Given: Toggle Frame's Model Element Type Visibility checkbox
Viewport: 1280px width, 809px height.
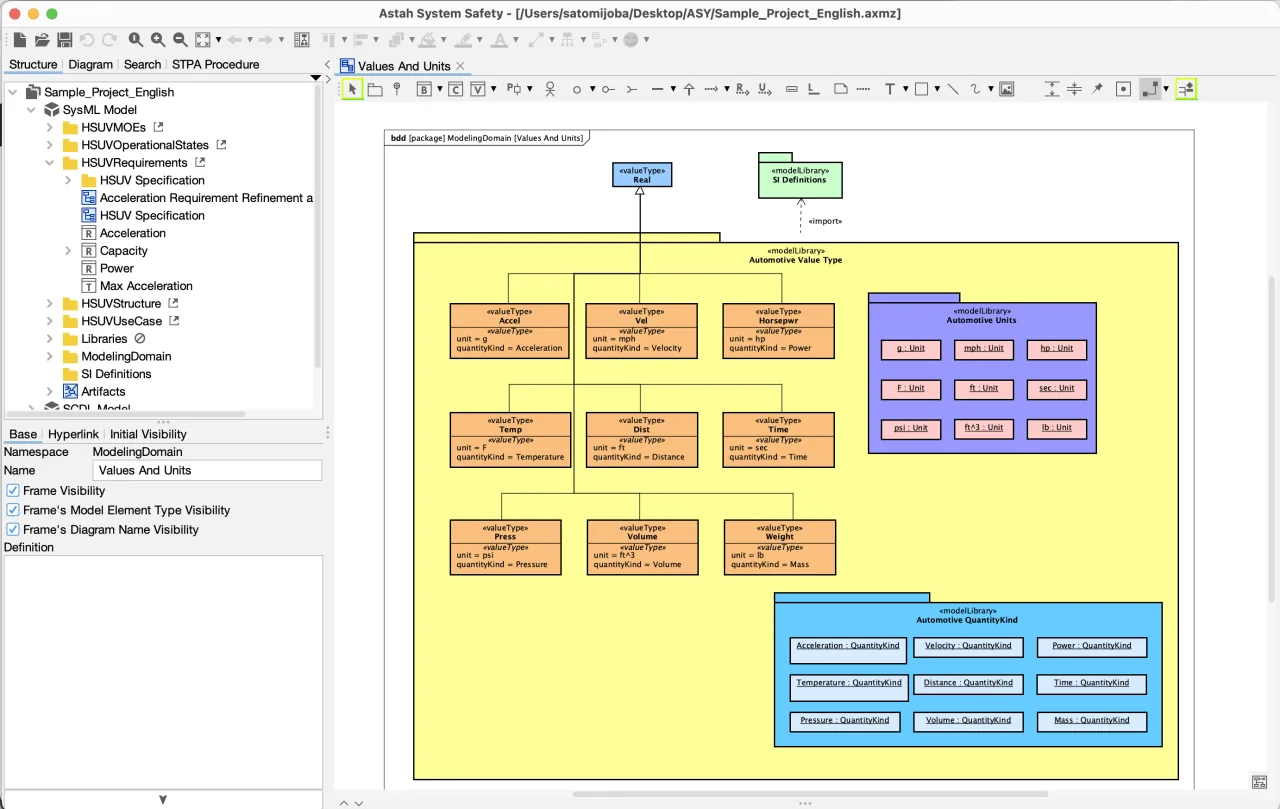Looking at the screenshot, I should pyautogui.click(x=13, y=510).
